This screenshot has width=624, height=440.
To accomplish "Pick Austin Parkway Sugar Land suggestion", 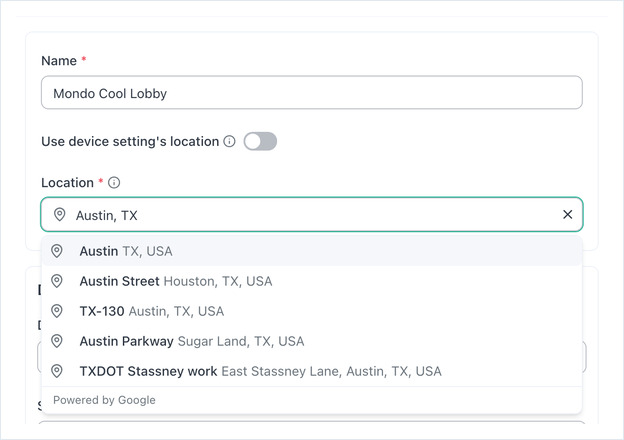I will click(312, 341).
